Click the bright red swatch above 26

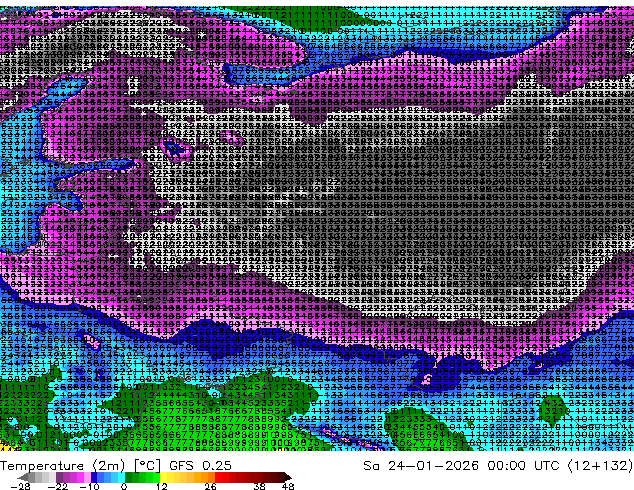pyautogui.click(x=218, y=477)
